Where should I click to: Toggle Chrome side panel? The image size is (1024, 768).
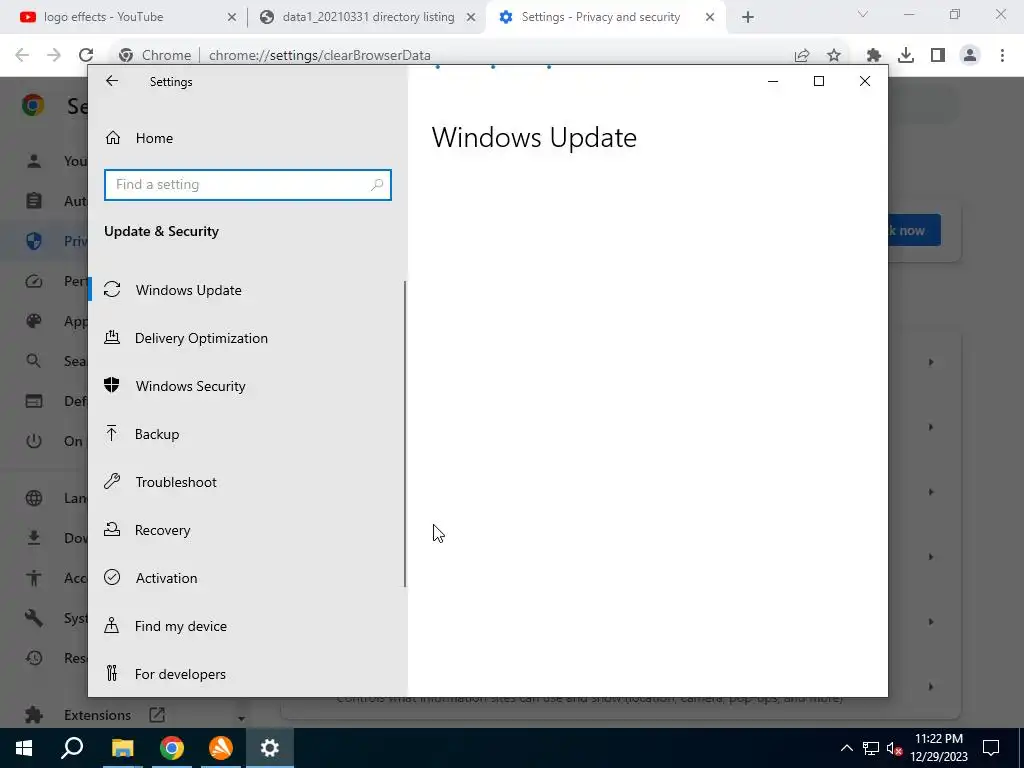click(938, 56)
